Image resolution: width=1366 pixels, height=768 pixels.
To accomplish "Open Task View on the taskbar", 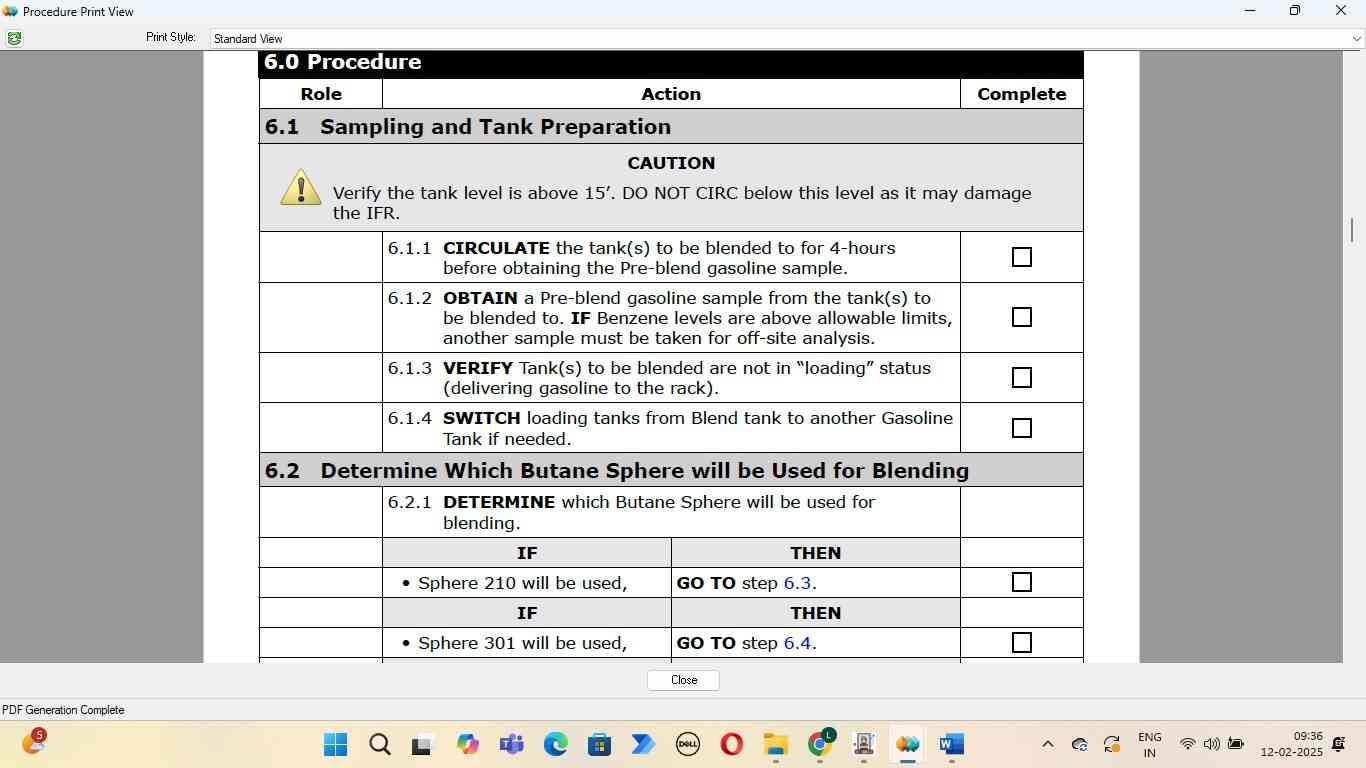I will click(422, 744).
